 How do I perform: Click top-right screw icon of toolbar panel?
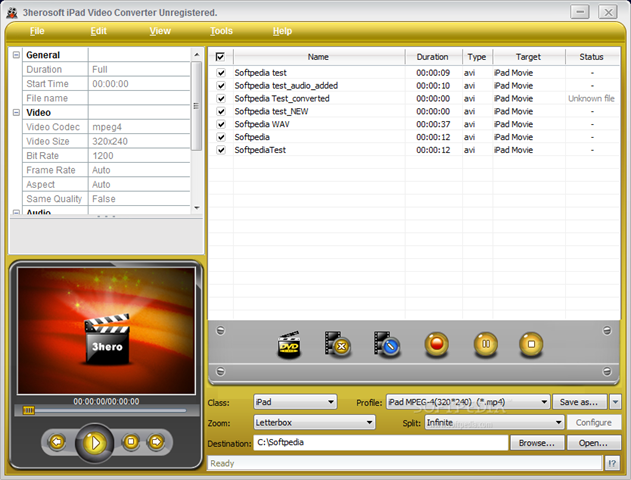607,331
